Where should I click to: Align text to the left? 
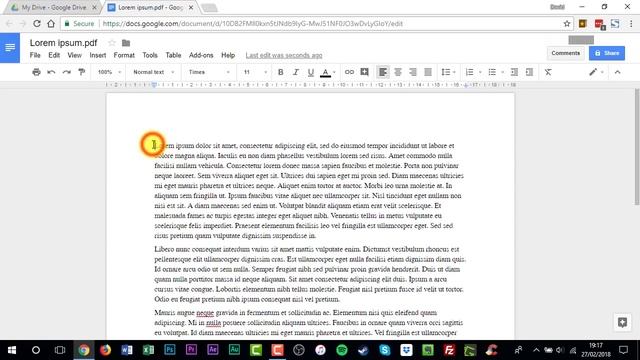pyautogui.click(x=382, y=72)
